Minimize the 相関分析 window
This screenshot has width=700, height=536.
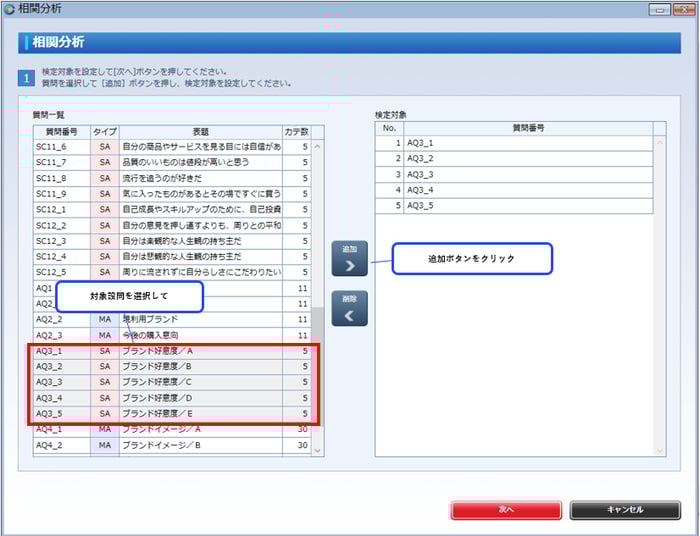coord(659,9)
